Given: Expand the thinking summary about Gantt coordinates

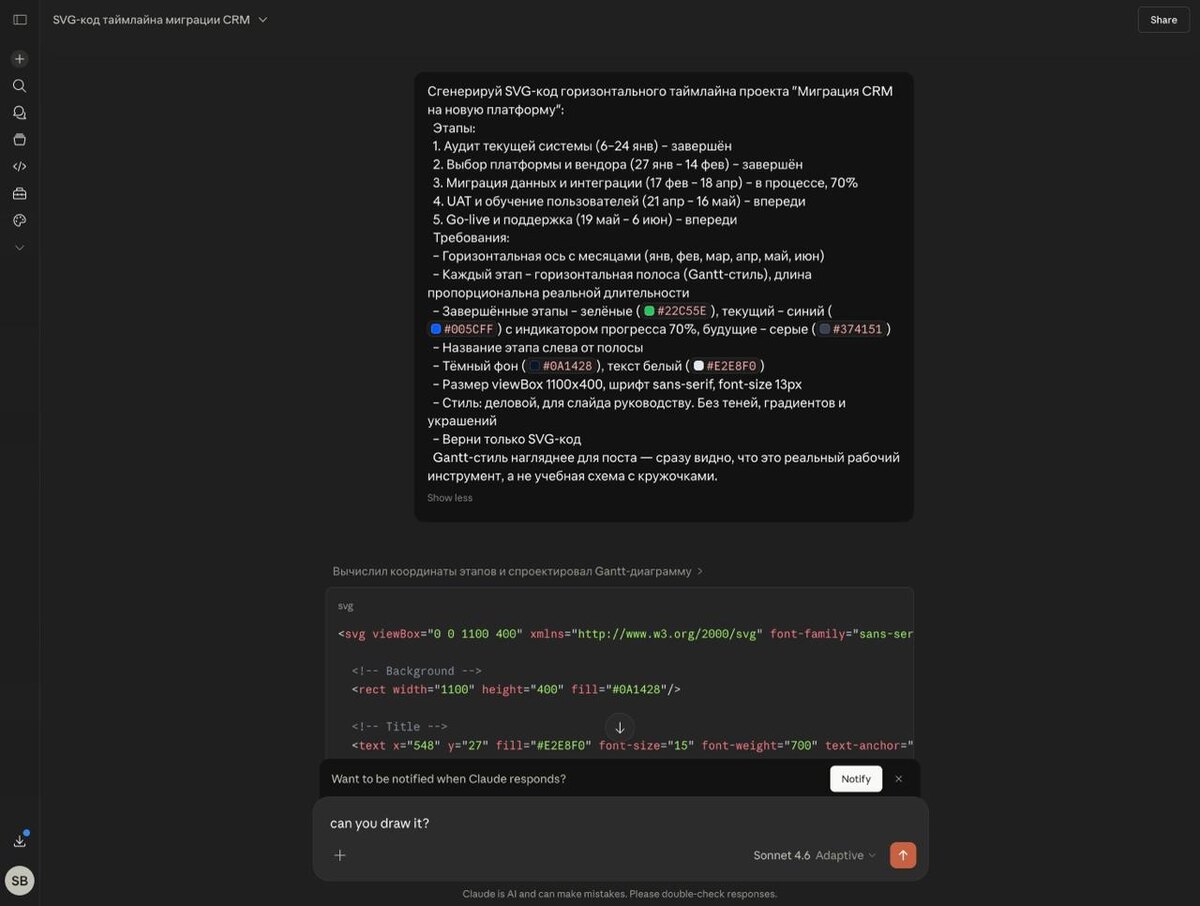Looking at the screenshot, I should pos(518,571).
